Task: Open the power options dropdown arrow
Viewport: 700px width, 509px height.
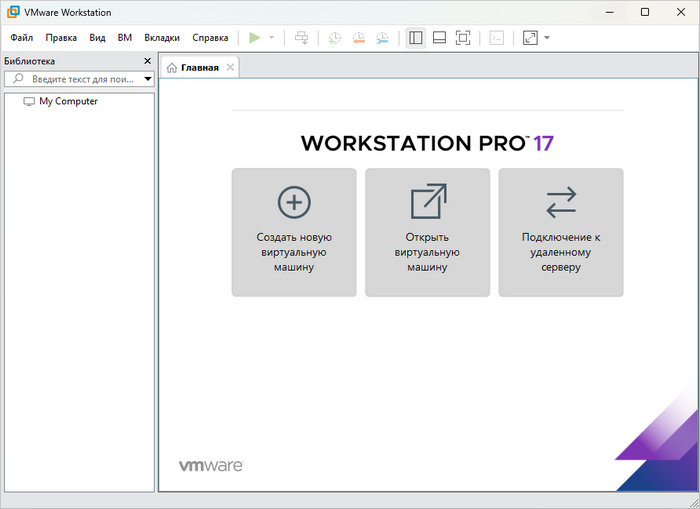Action: (271, 38)
